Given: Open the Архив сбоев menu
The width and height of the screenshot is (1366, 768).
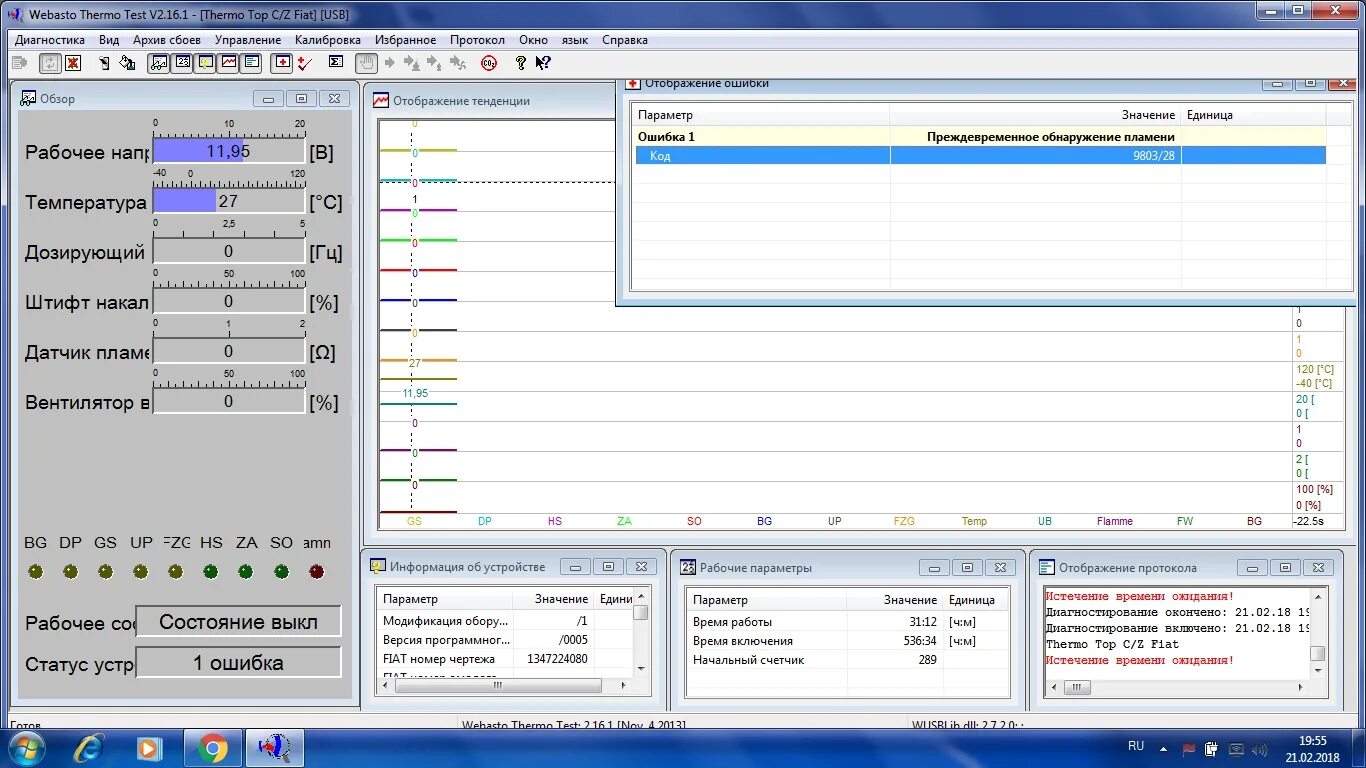Looking at the screenshot, I should (x=167, y=40).
